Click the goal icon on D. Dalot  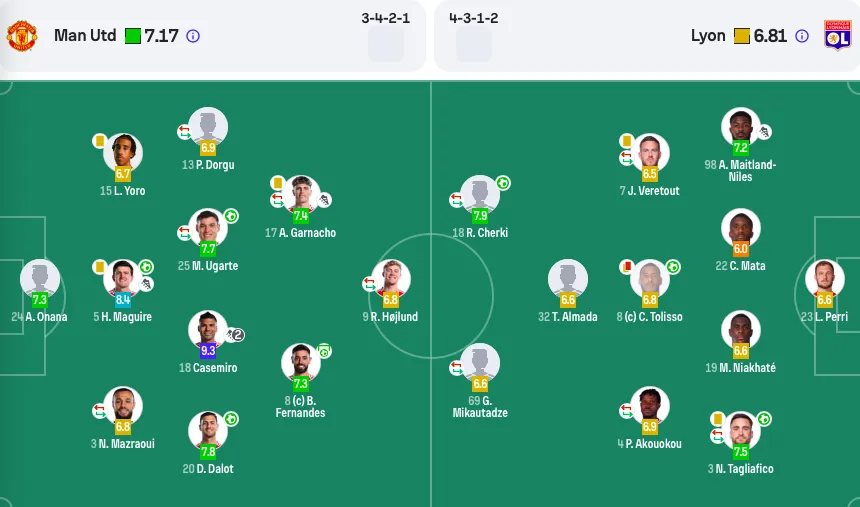231,419
